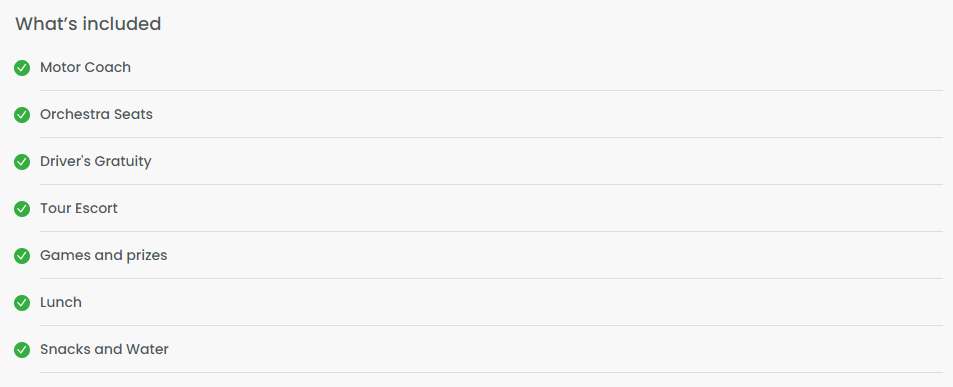
Task: Select the check icon for Games and prizes
Action: [x=22, y=256]
